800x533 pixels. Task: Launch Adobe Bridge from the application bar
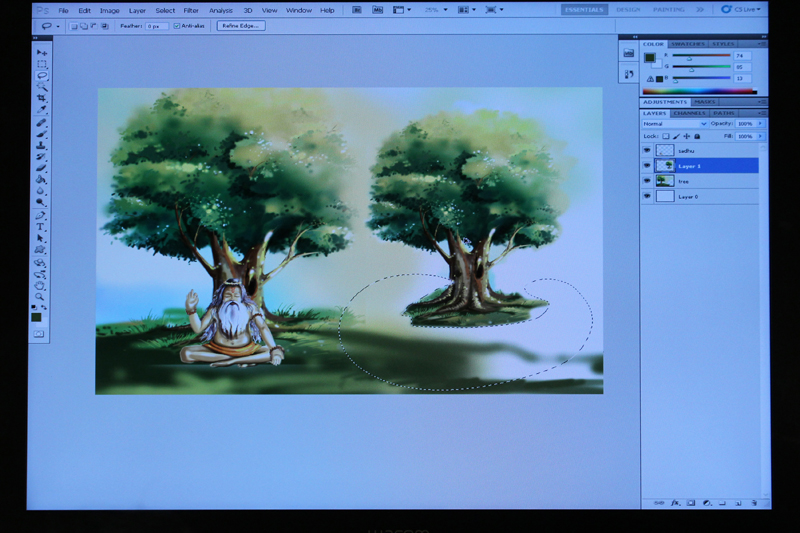click(x=357, y=10)
